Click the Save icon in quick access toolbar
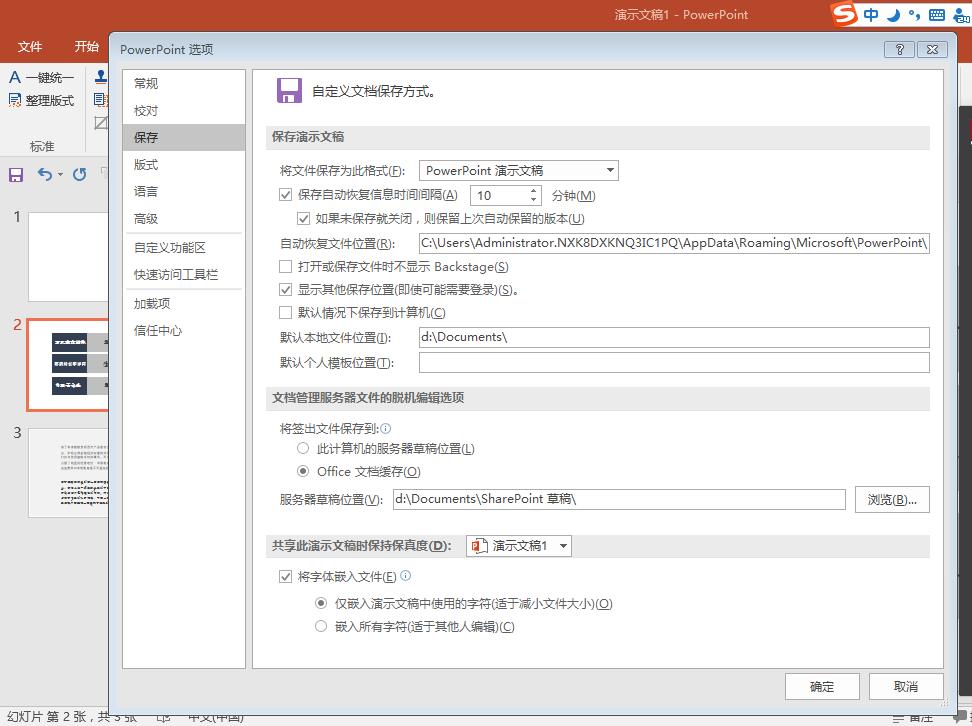The width and height of the screenshot is (972, 726). pos(16,175)
